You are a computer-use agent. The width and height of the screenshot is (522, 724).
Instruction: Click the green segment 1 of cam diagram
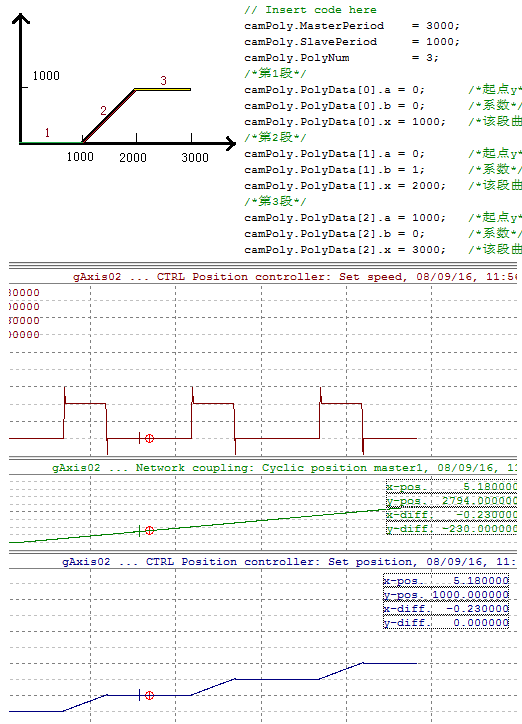51,144
